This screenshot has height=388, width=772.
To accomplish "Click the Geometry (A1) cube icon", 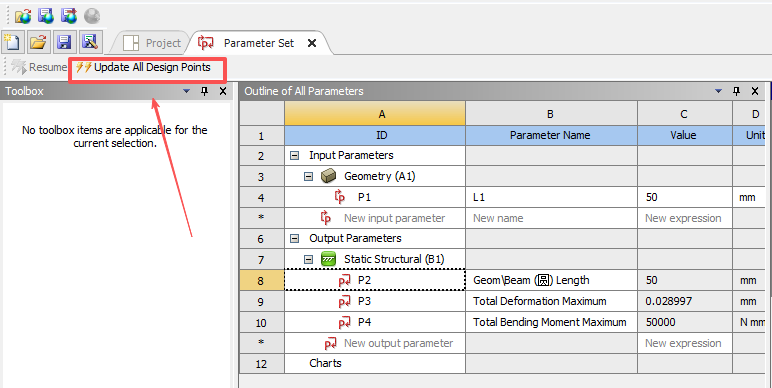I will [328, 176].
